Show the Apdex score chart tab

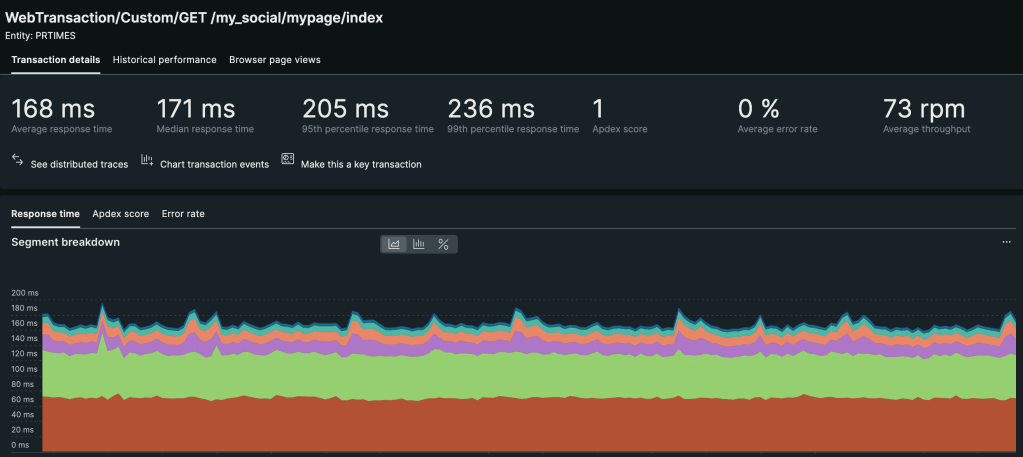[x=121, y=213]
